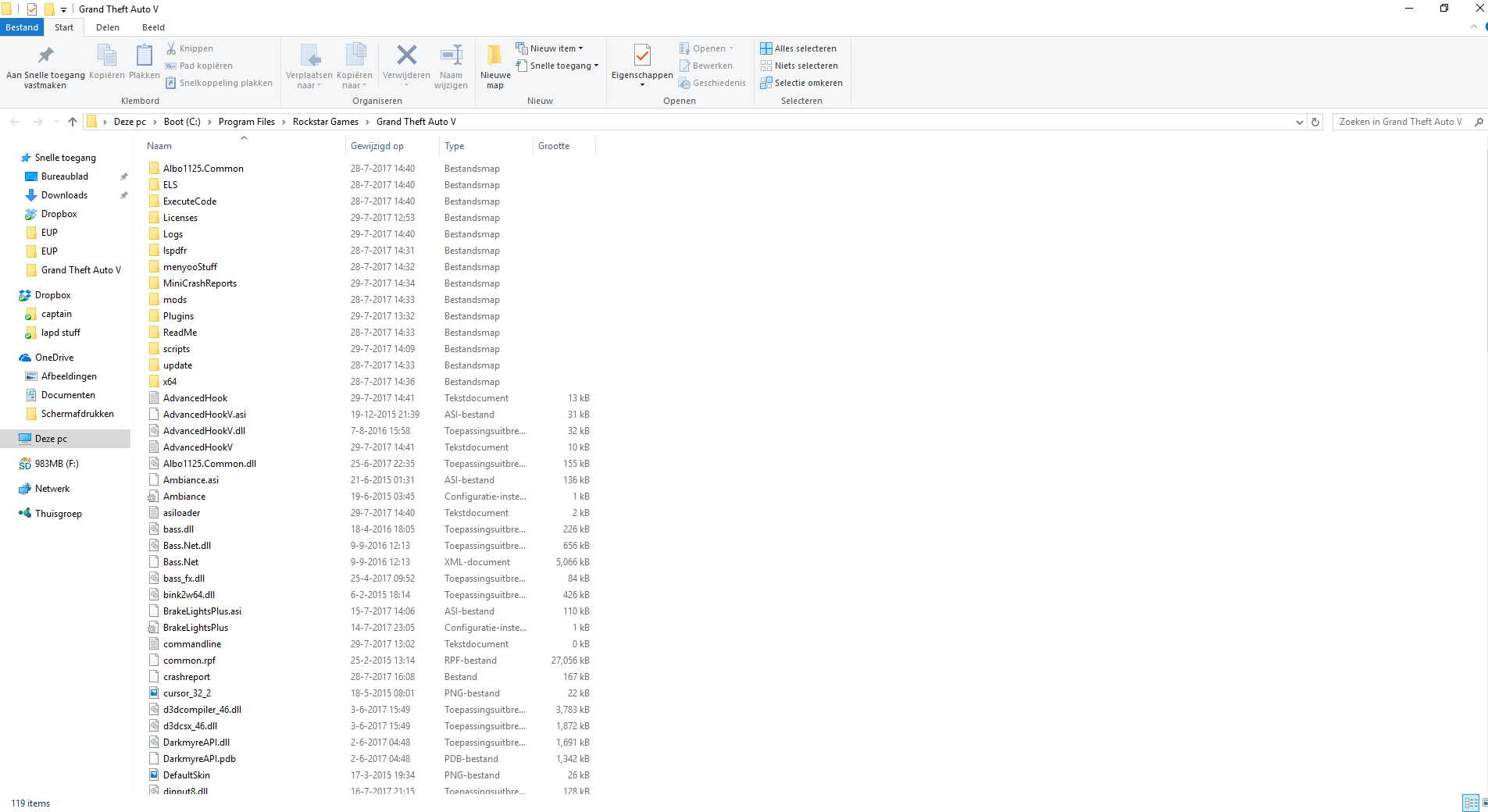1488x812 pixels.
Task: Click Niets selecteren
Action: coord(799,66)
